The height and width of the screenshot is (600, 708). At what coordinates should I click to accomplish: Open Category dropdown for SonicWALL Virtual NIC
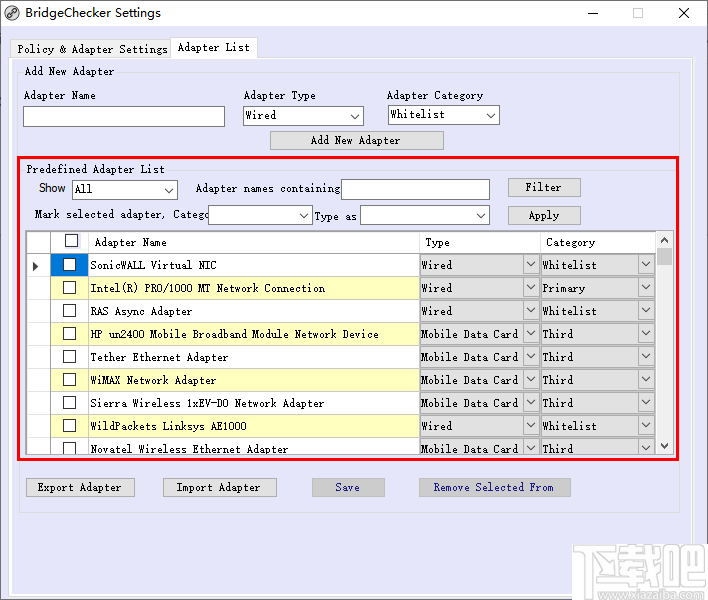click(646, 265)
